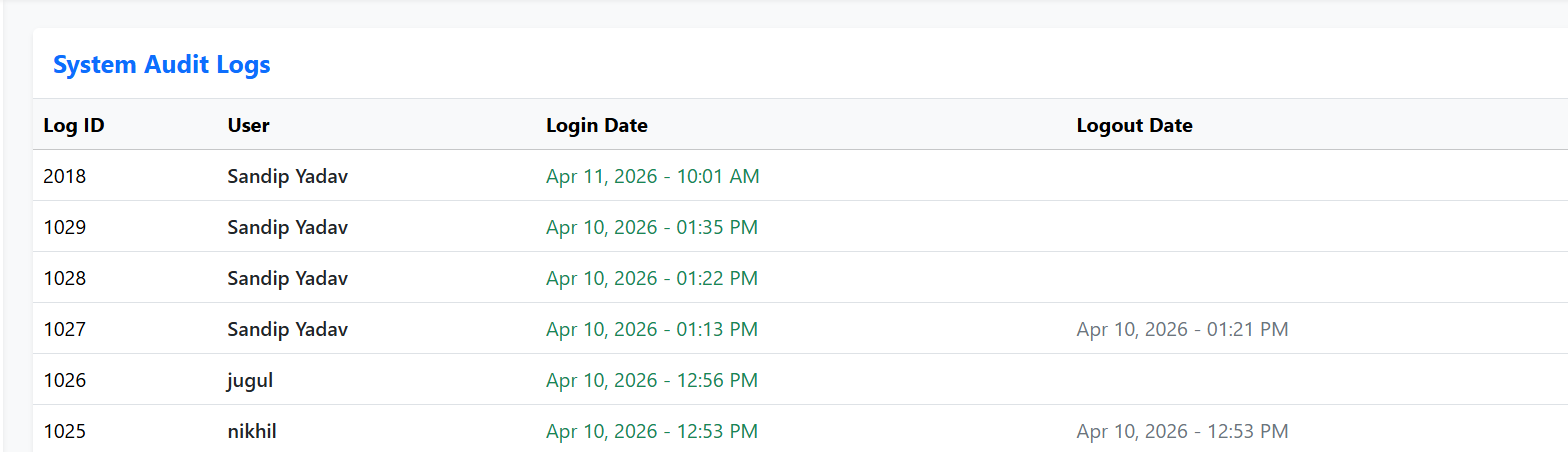Select the Logout Date column header
1568x452 pixels.
click(x=1134, y=126)
